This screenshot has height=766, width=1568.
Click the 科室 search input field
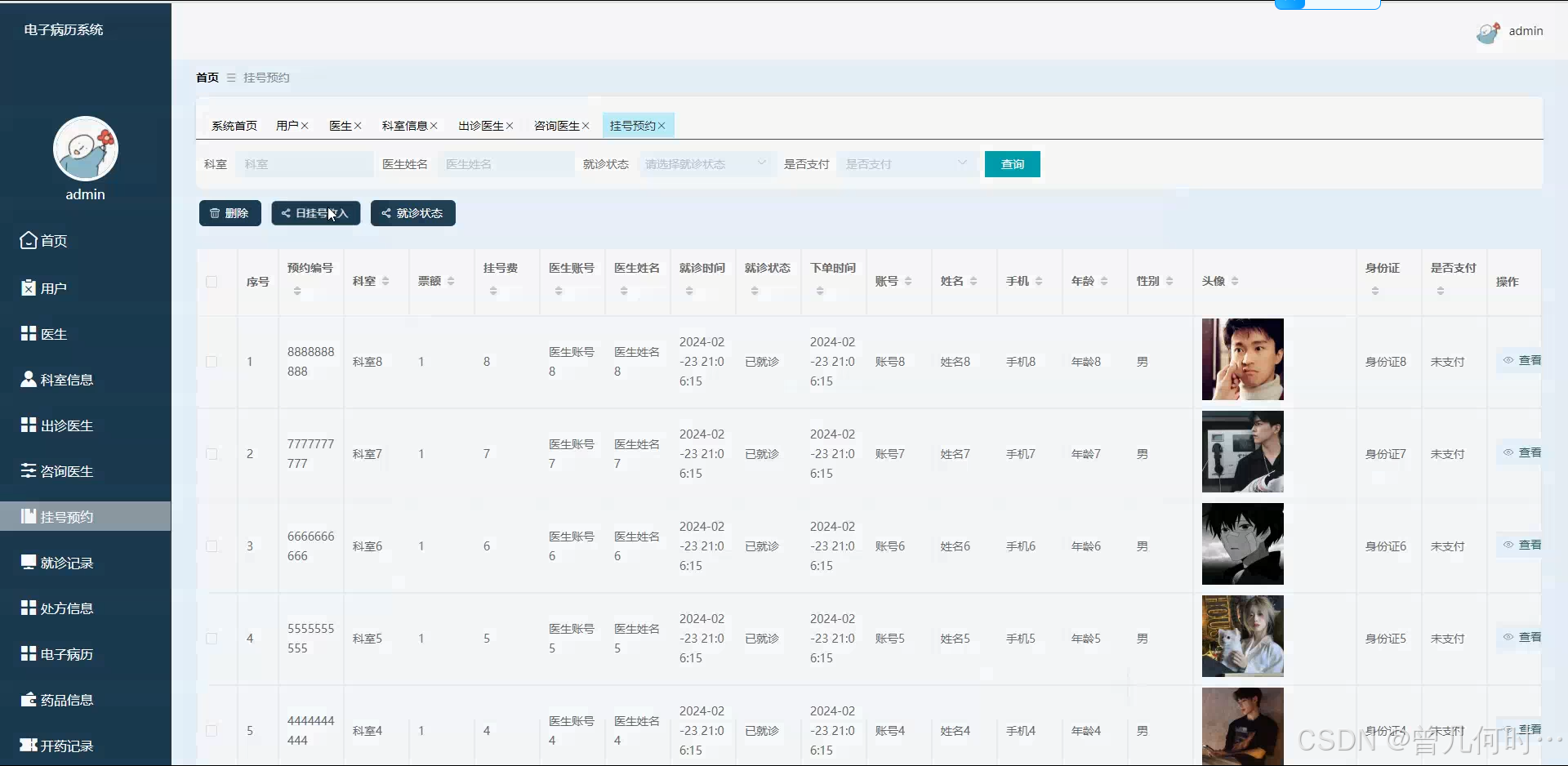point(304,163)
